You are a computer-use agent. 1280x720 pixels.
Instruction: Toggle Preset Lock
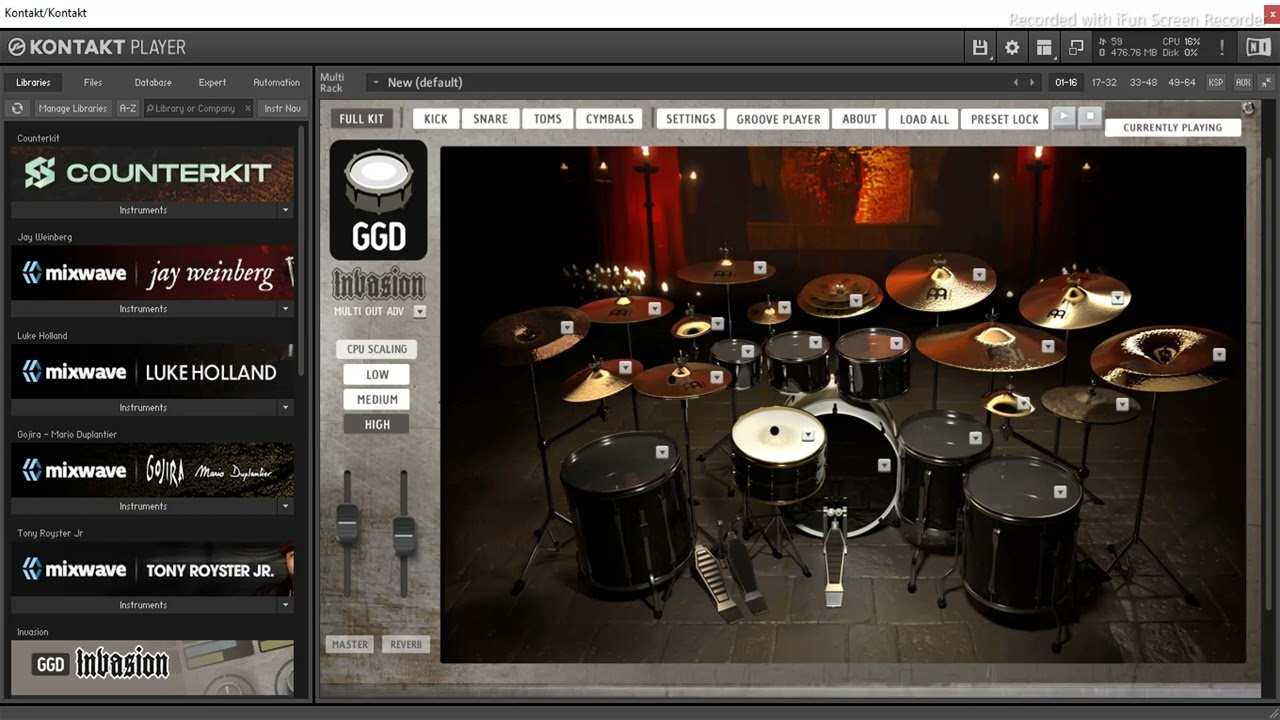tap(1005, 119)
